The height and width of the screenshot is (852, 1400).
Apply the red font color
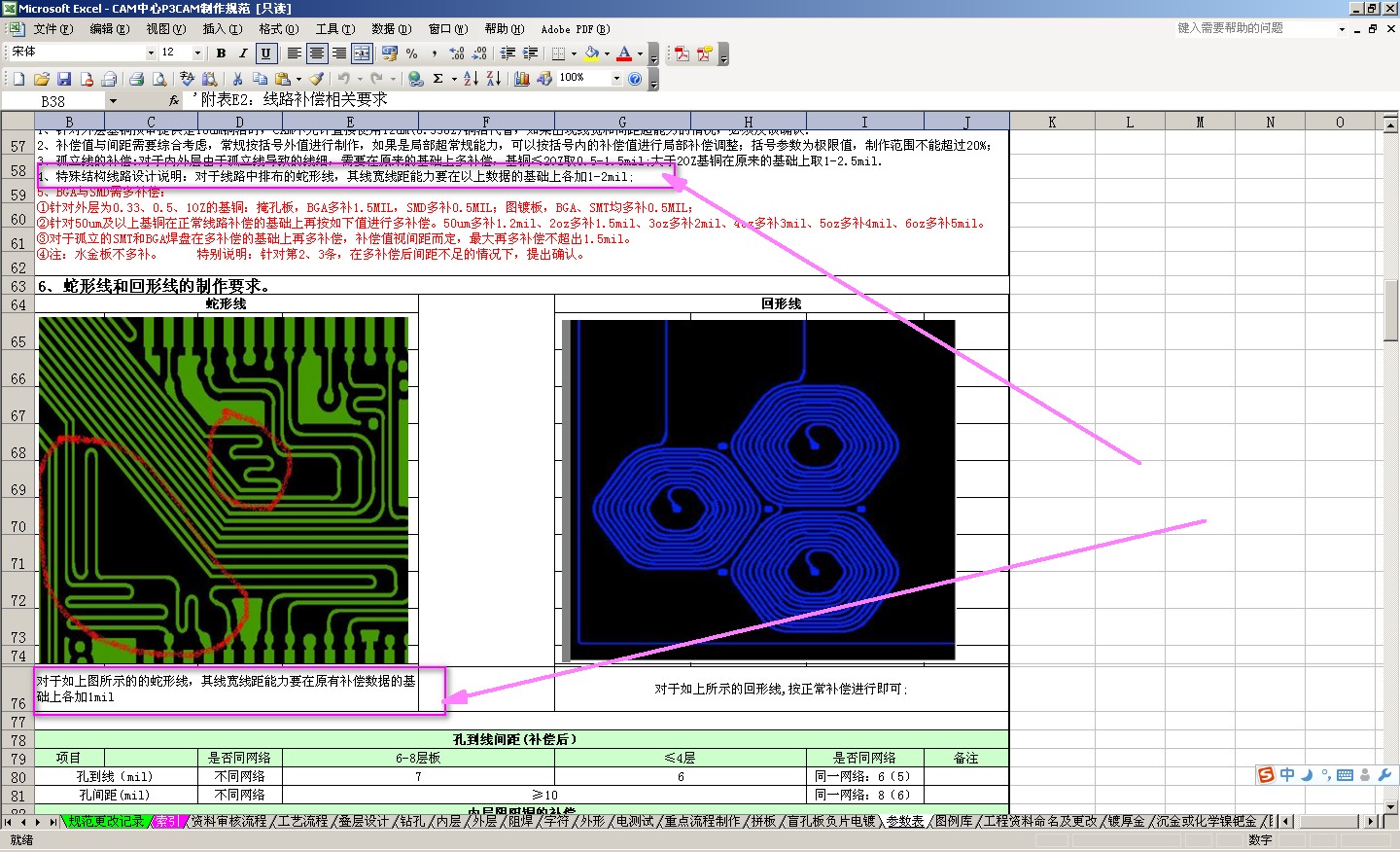624,53
